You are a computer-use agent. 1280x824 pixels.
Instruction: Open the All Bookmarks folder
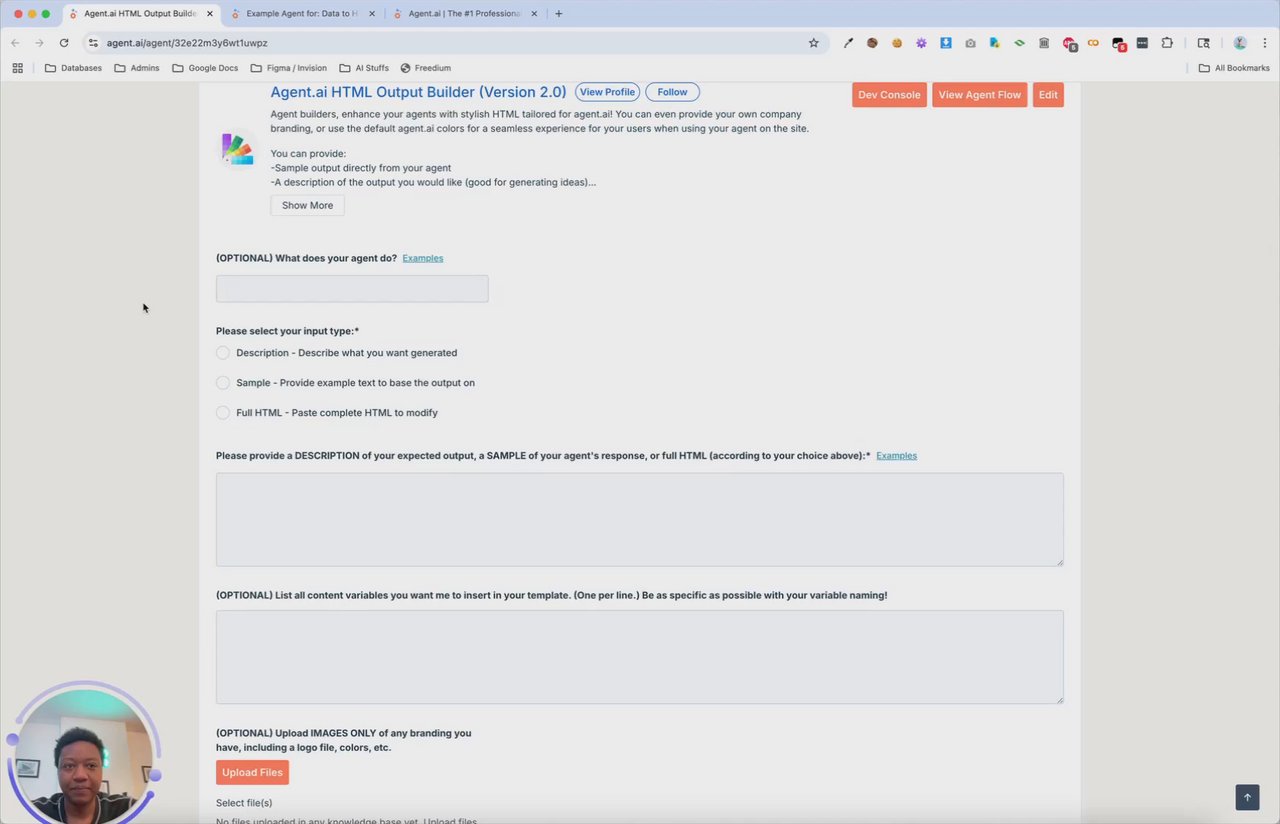(1234, 68)
